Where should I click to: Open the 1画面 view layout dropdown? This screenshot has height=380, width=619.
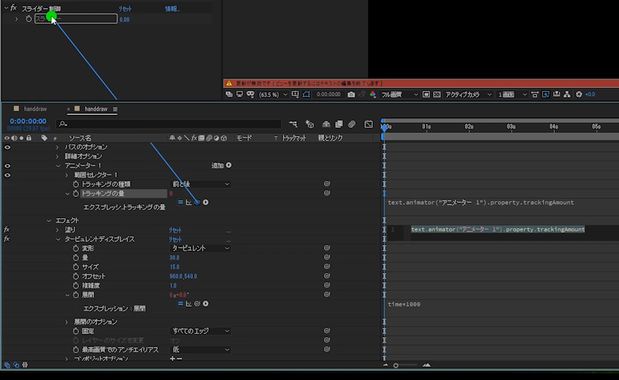(x=512, y=95)
